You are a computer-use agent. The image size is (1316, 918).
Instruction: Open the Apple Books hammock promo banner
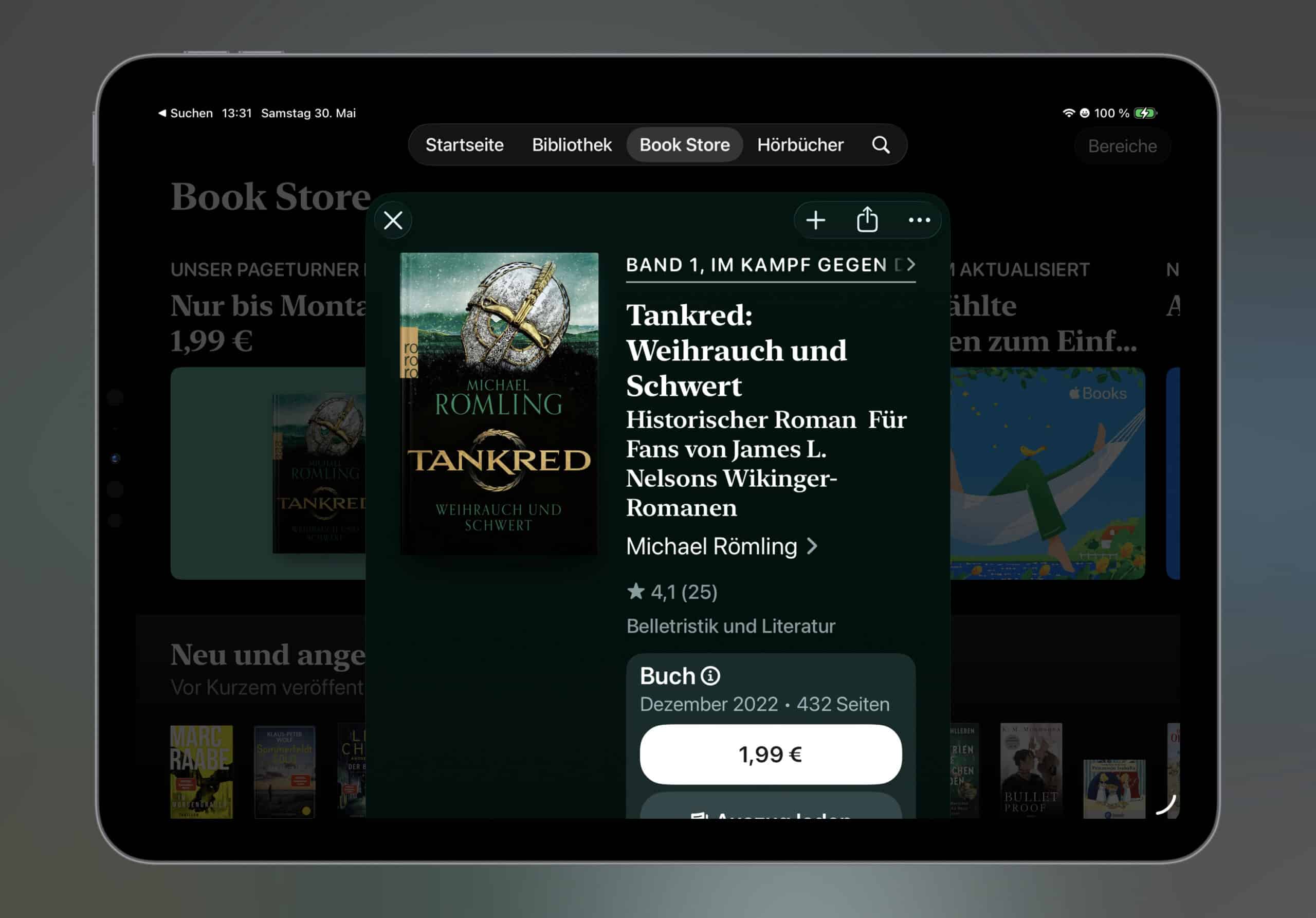[x=1047, y=473]
